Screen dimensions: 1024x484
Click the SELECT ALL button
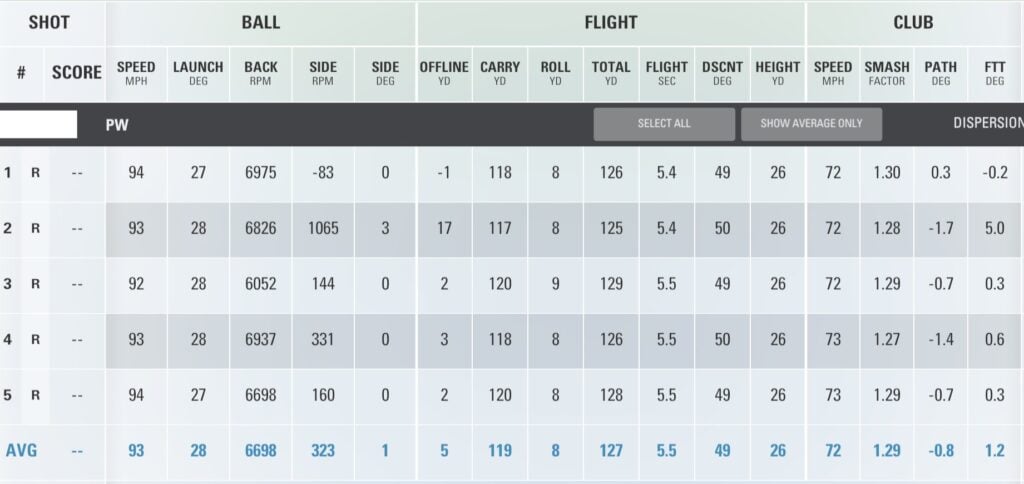(664, 124)
